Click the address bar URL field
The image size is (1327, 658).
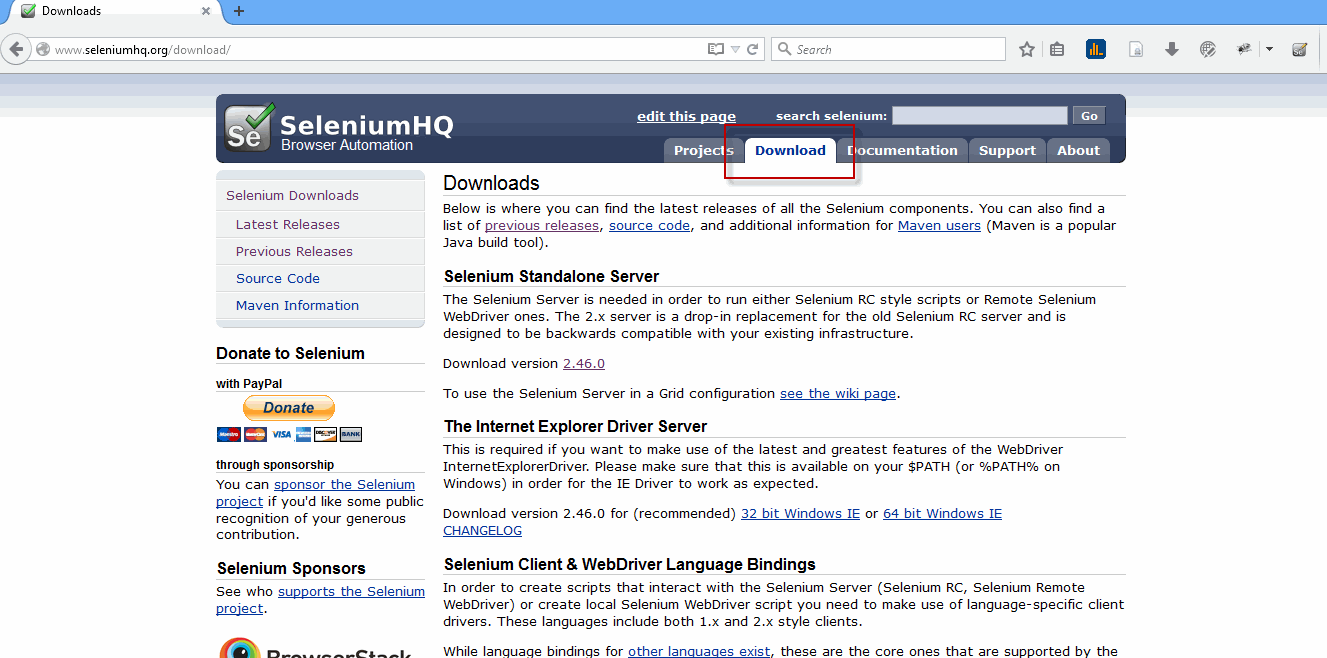click(380, 49)
